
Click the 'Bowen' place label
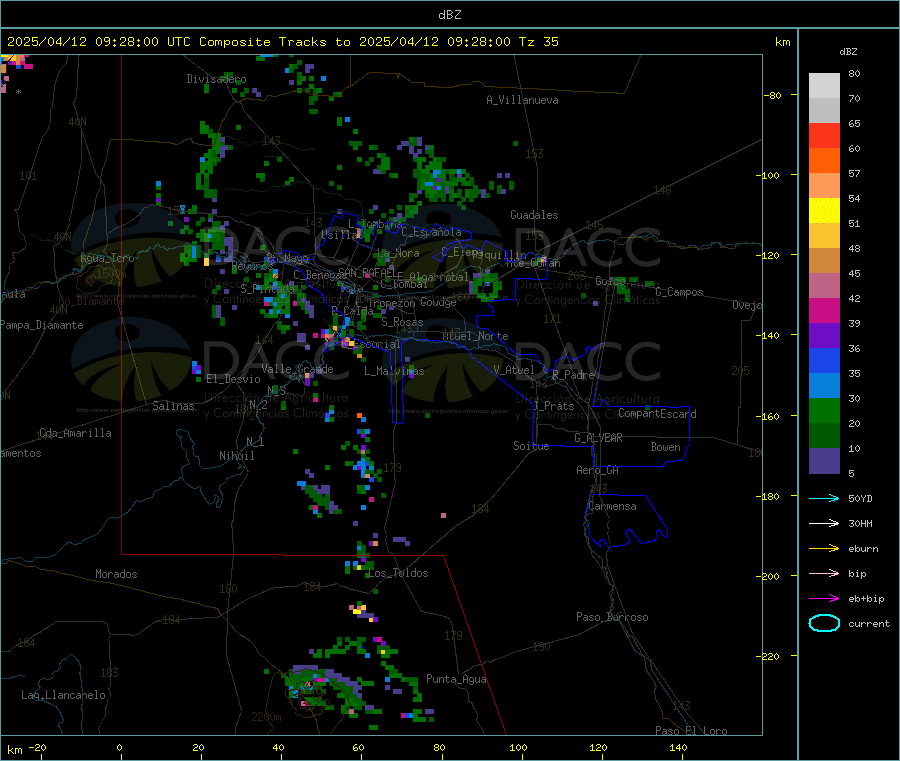(x=665, y=447)
